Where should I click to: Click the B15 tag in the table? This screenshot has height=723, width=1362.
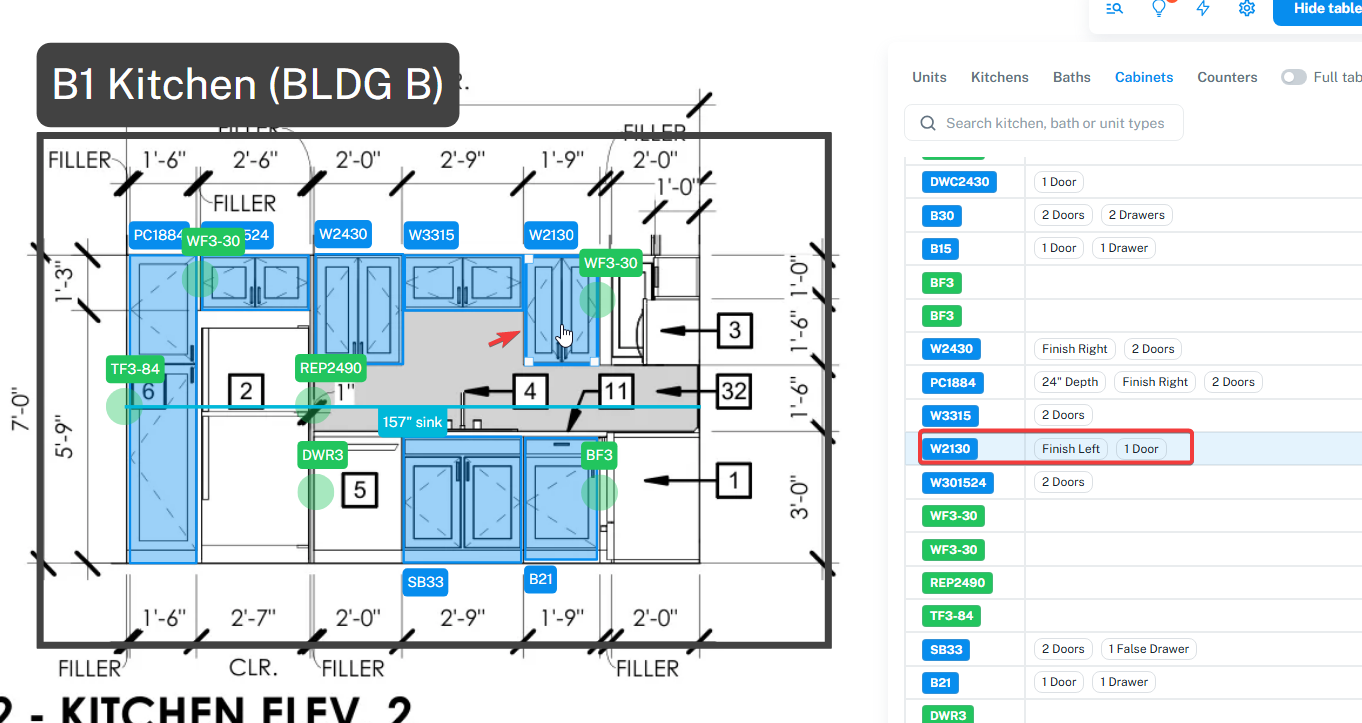(940, 248)
